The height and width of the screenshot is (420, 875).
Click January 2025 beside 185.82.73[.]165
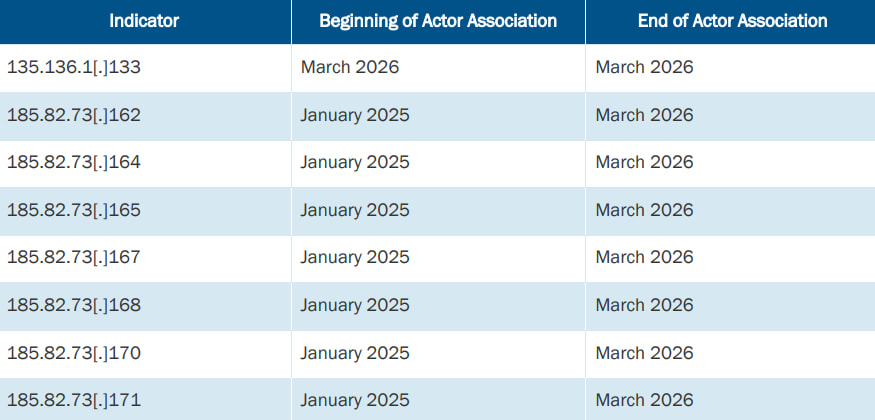coord(355,210)
